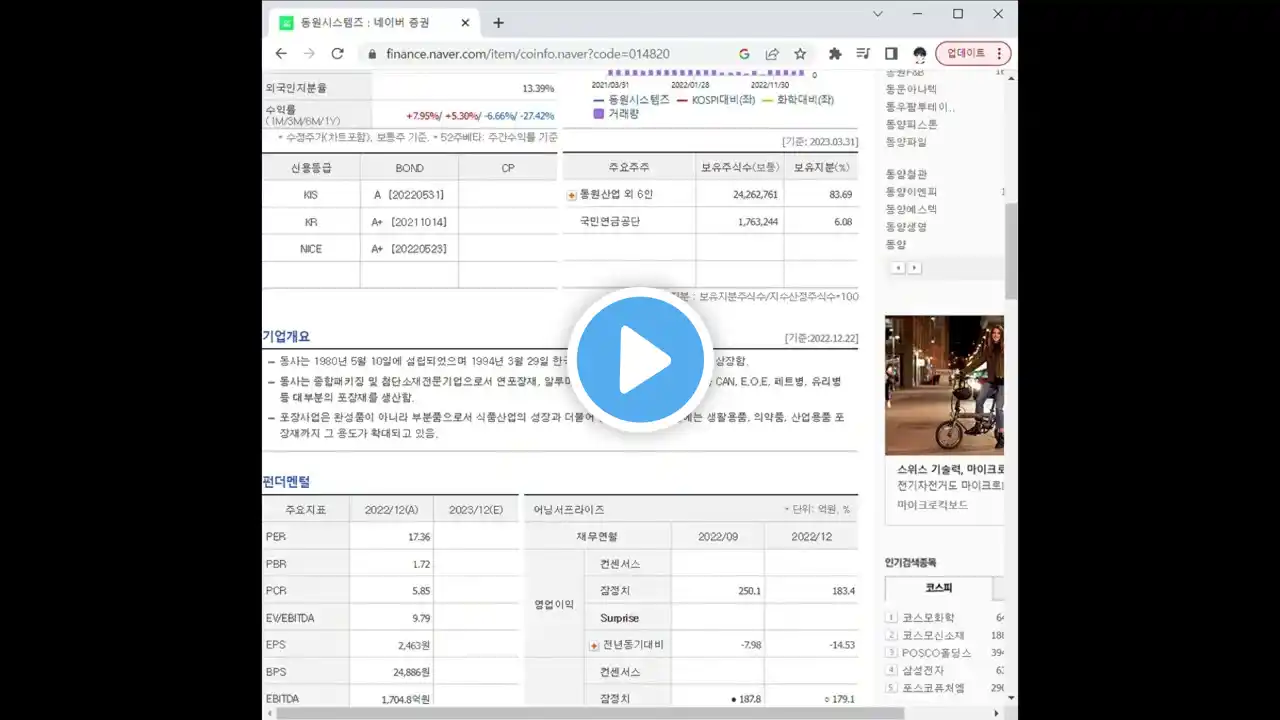The width and height of the screenshot is (1280, 720).
Task: Click the 2022/12(A) column header
Action: (x=391, y=509)
